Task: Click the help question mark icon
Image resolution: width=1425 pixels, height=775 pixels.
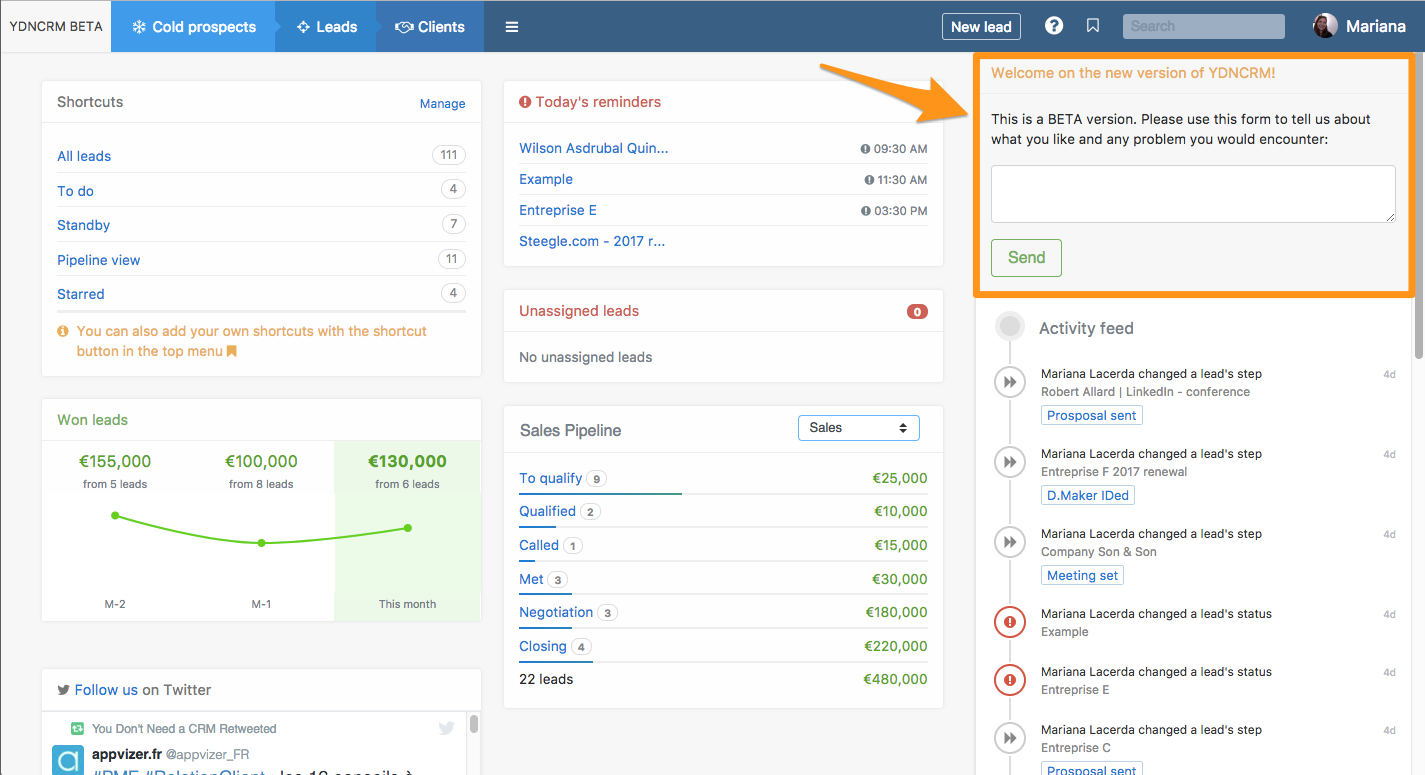Action: (x=1054, y=26)
